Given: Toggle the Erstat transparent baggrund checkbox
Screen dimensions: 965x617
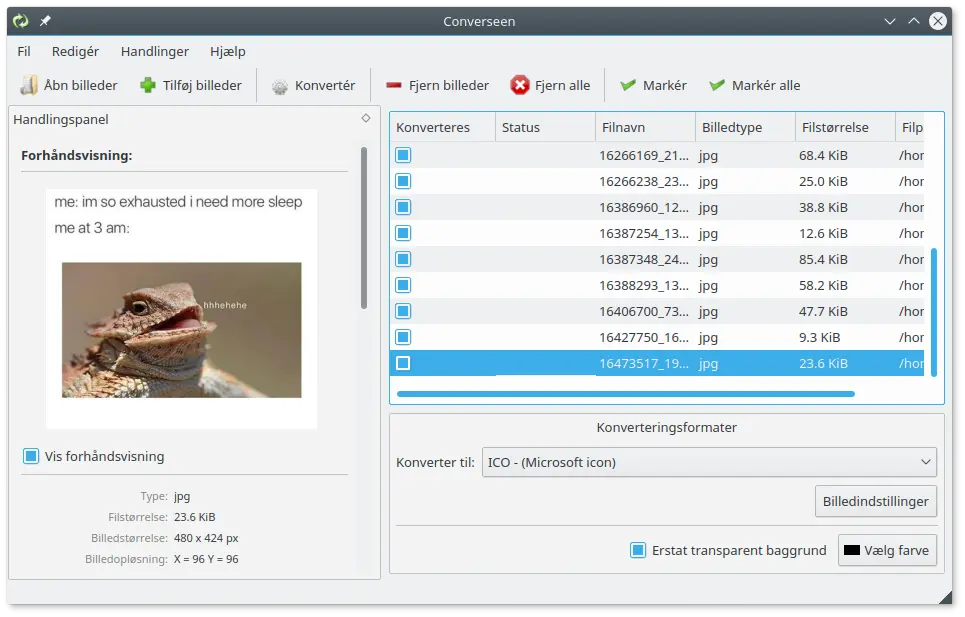Looking at the screenshot, I should click(x=638, y=550).
